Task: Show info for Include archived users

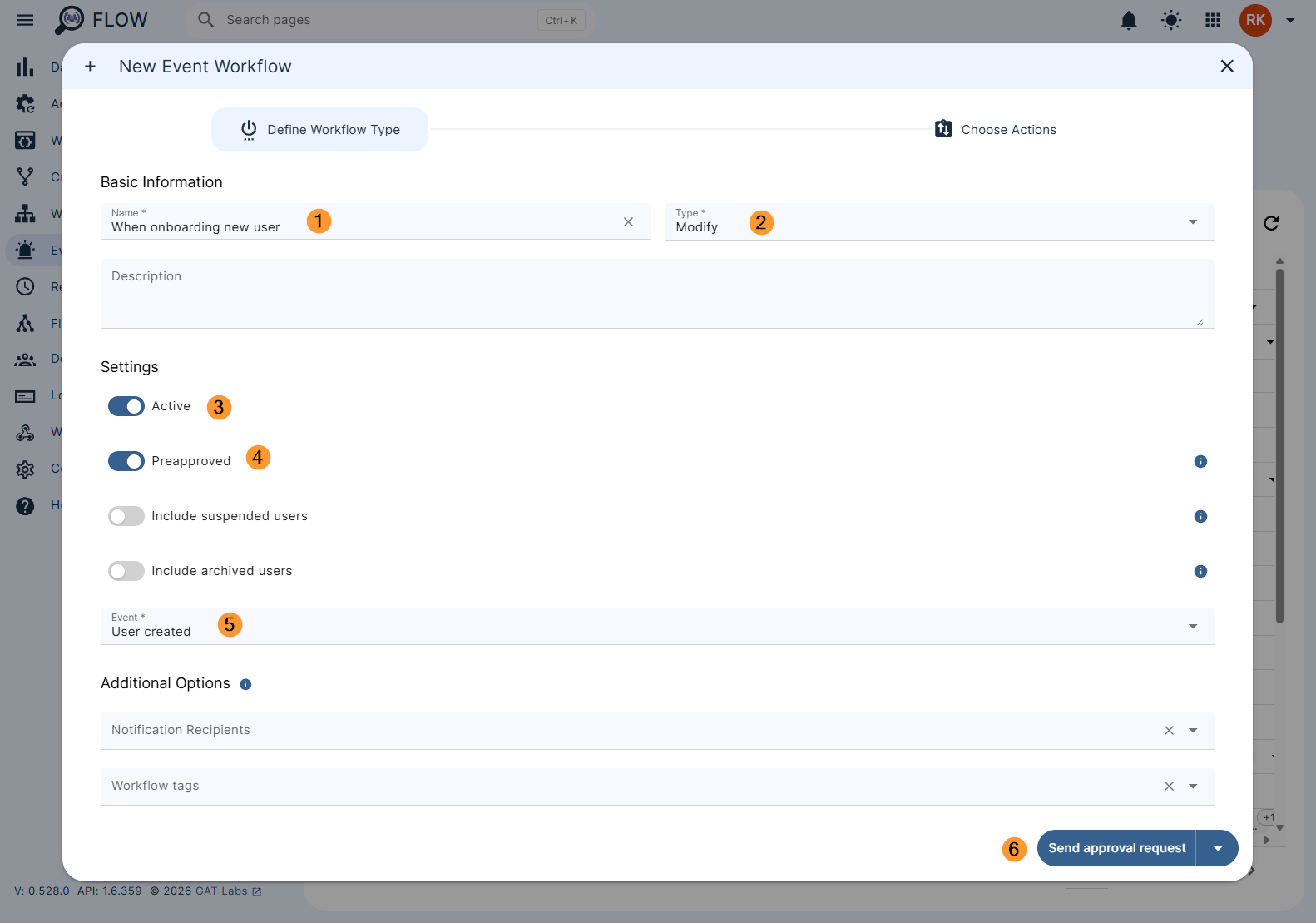Action: pyautogui.click(x=1200, y=571)
